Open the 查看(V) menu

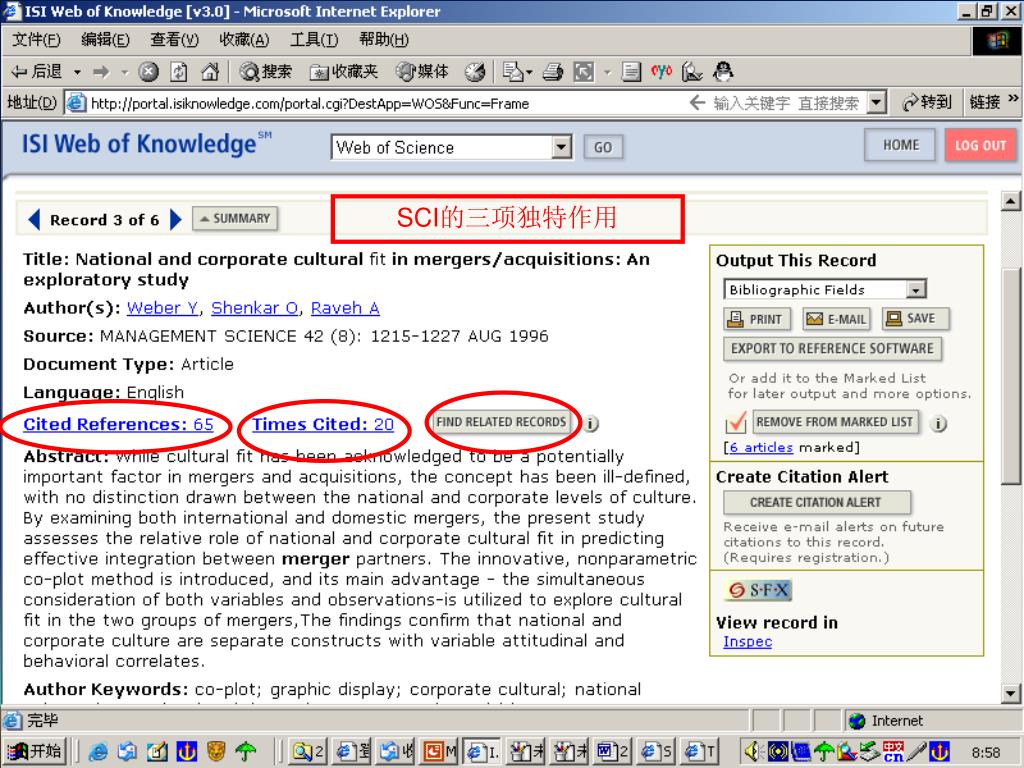click(x=174, y=40)
